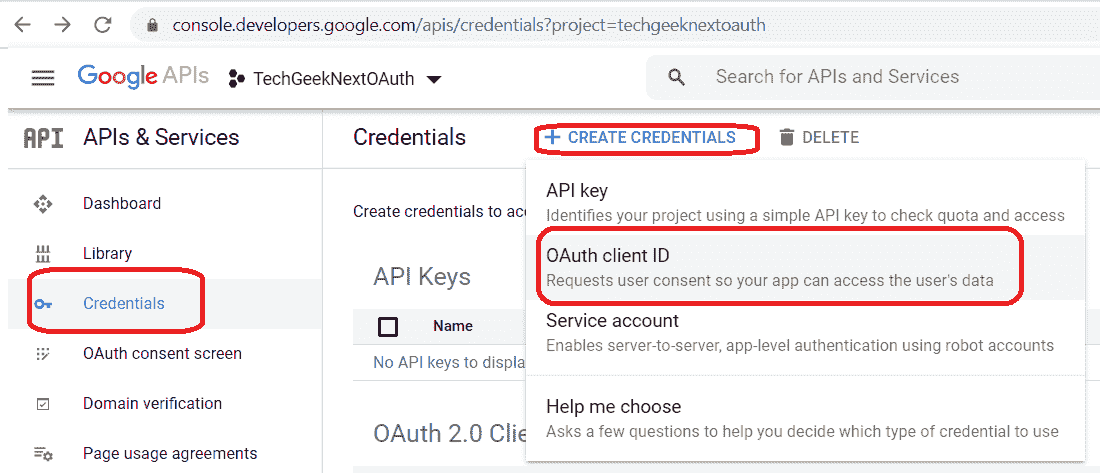
Task: Click the Page usage agreements icon
Action: click(x=43, y=454)
